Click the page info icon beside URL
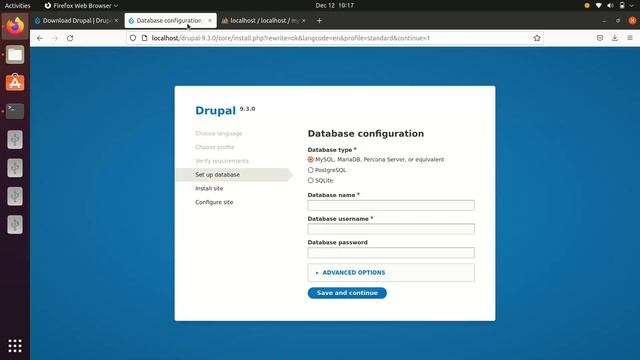 point(144,38)
